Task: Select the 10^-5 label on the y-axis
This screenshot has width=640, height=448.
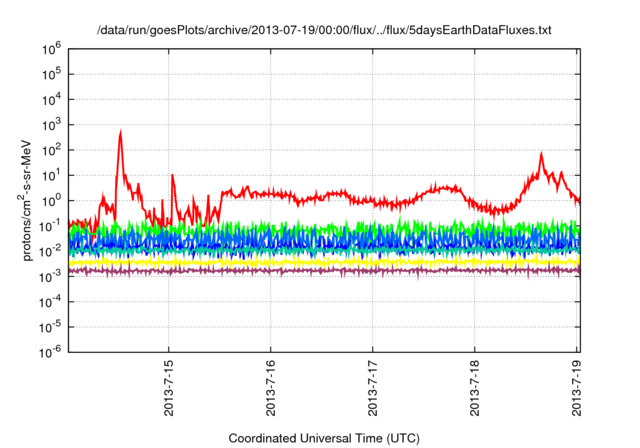Action: pos(51,327)
